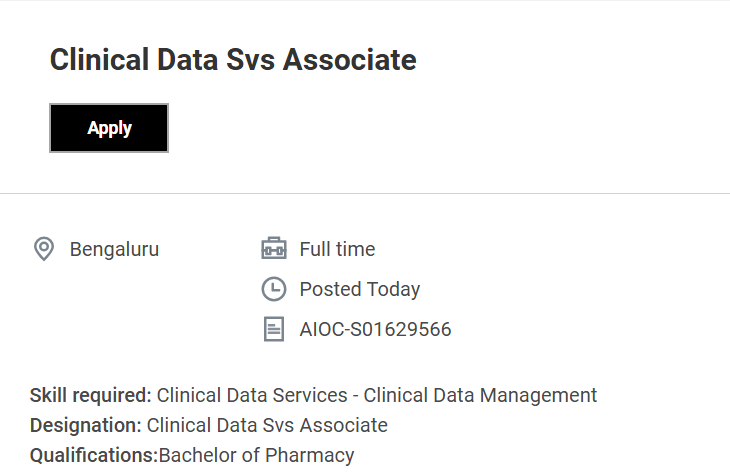Image resolution: width=730 pixels, height=472 pixels.
Task: Click the Bachelor of Pharmacy text
Action: (x=257, y=455)
